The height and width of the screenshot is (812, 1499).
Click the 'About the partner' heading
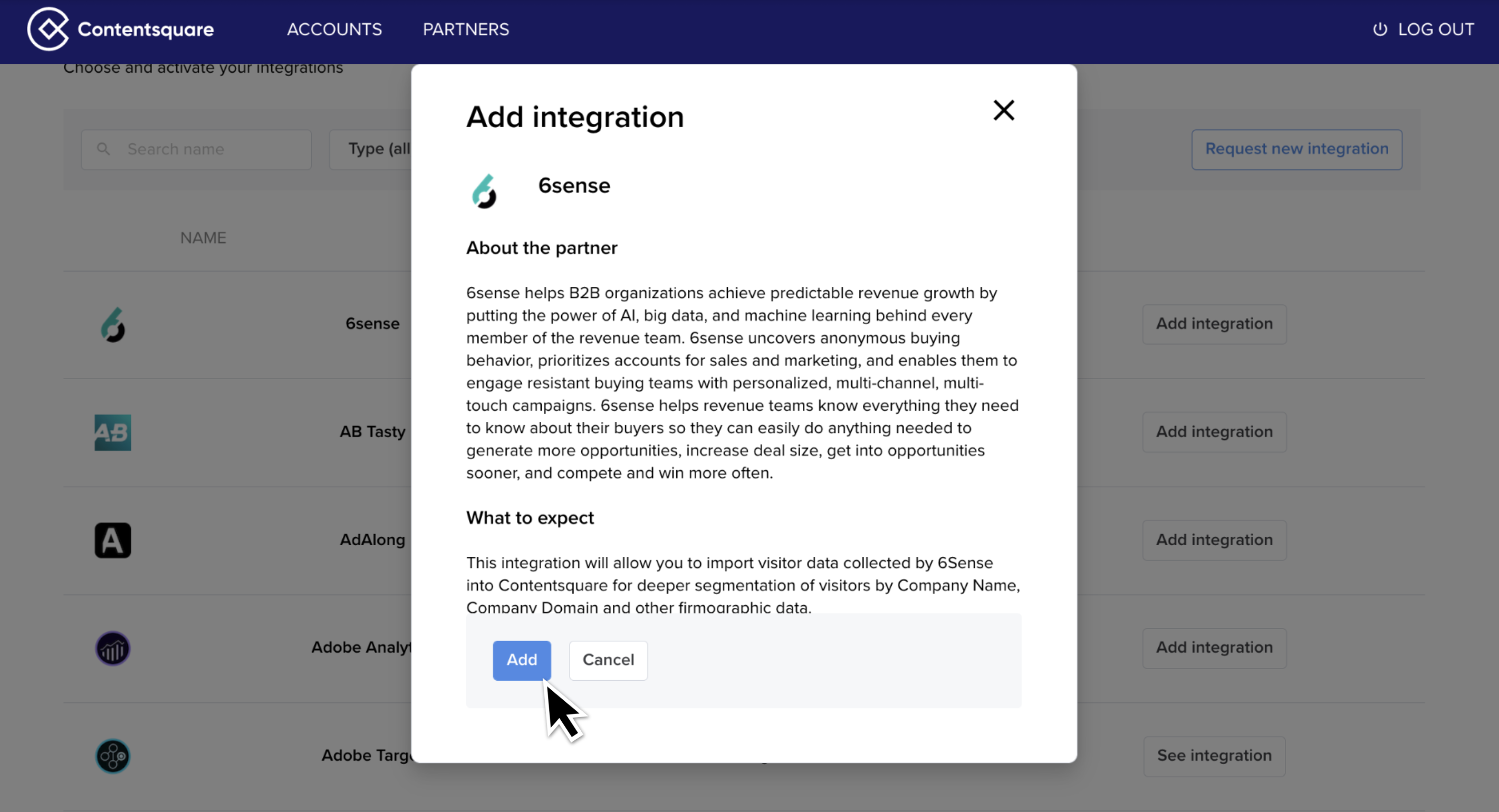click(541, 248)
